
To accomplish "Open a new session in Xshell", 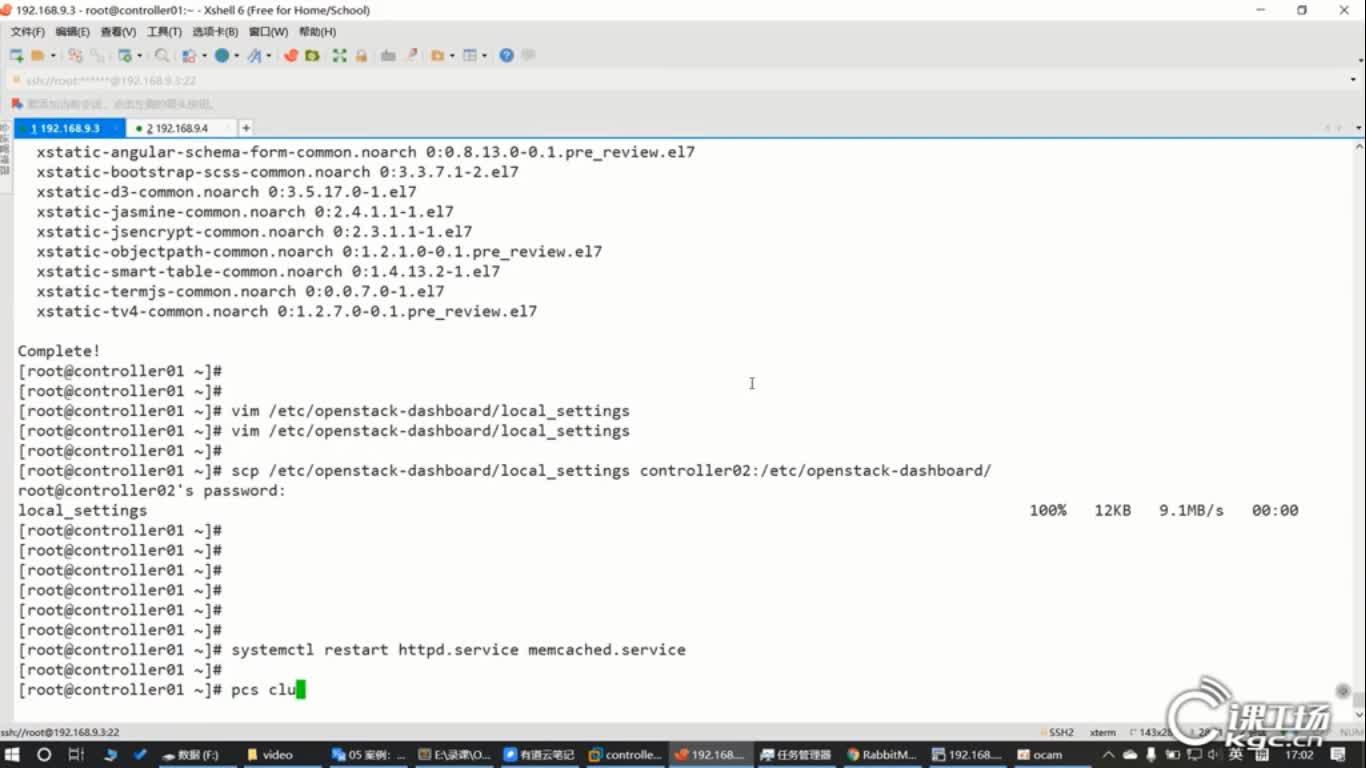I will [15, 55].
